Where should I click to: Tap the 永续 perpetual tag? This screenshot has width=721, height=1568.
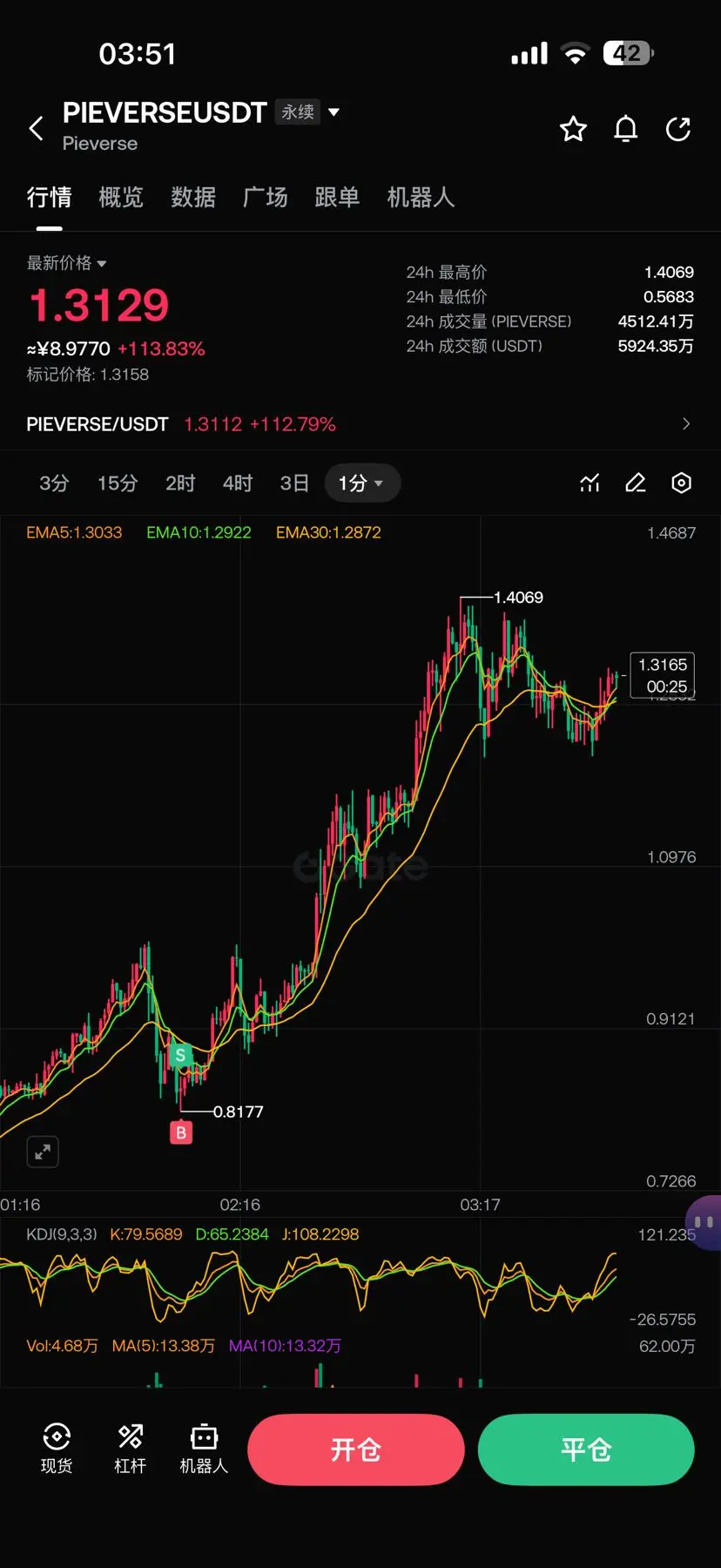298,112
